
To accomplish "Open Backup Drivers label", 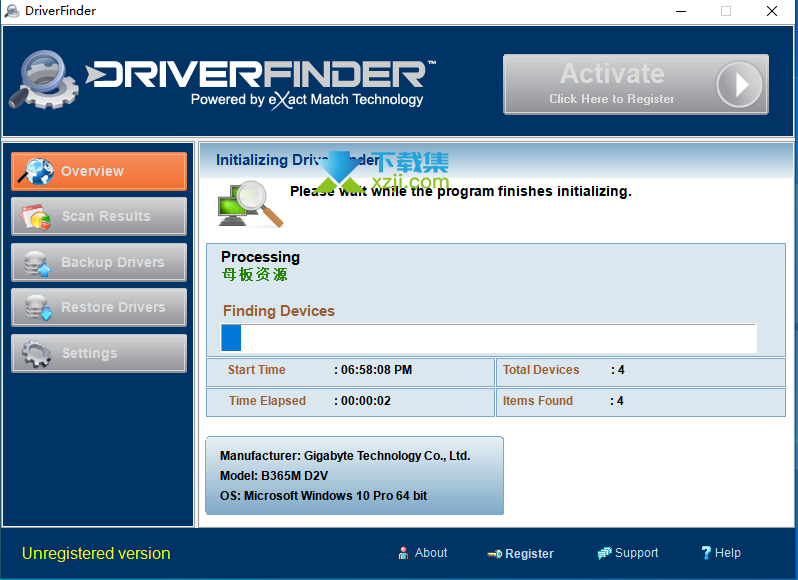I will tap(112, 262).
